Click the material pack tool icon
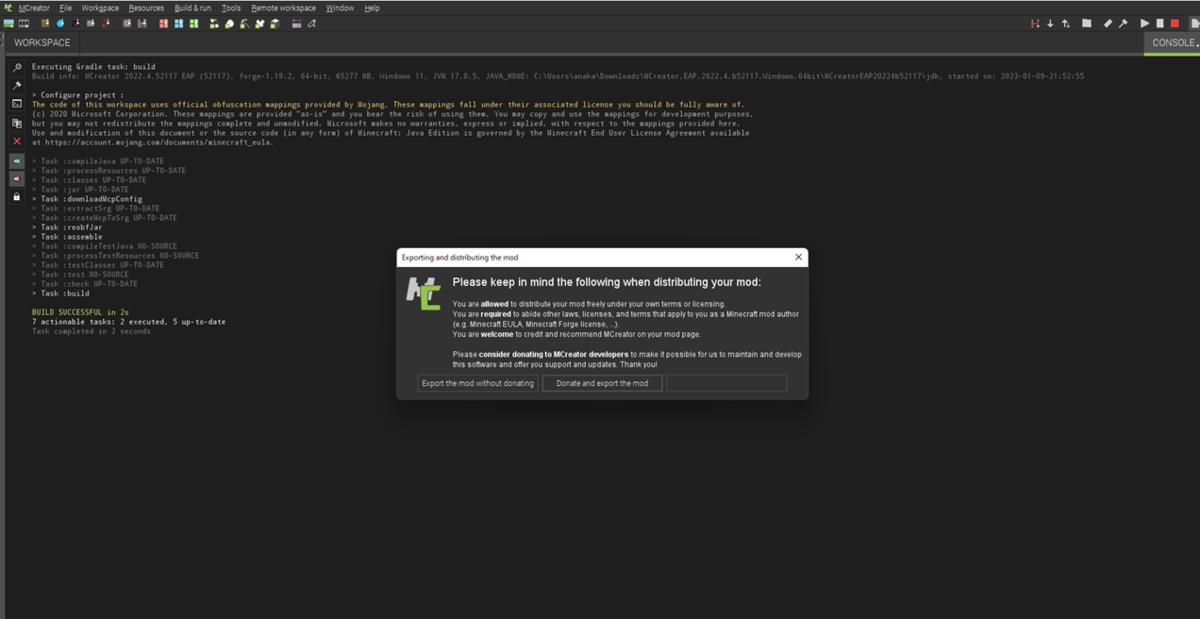 (x=230, y=23)
